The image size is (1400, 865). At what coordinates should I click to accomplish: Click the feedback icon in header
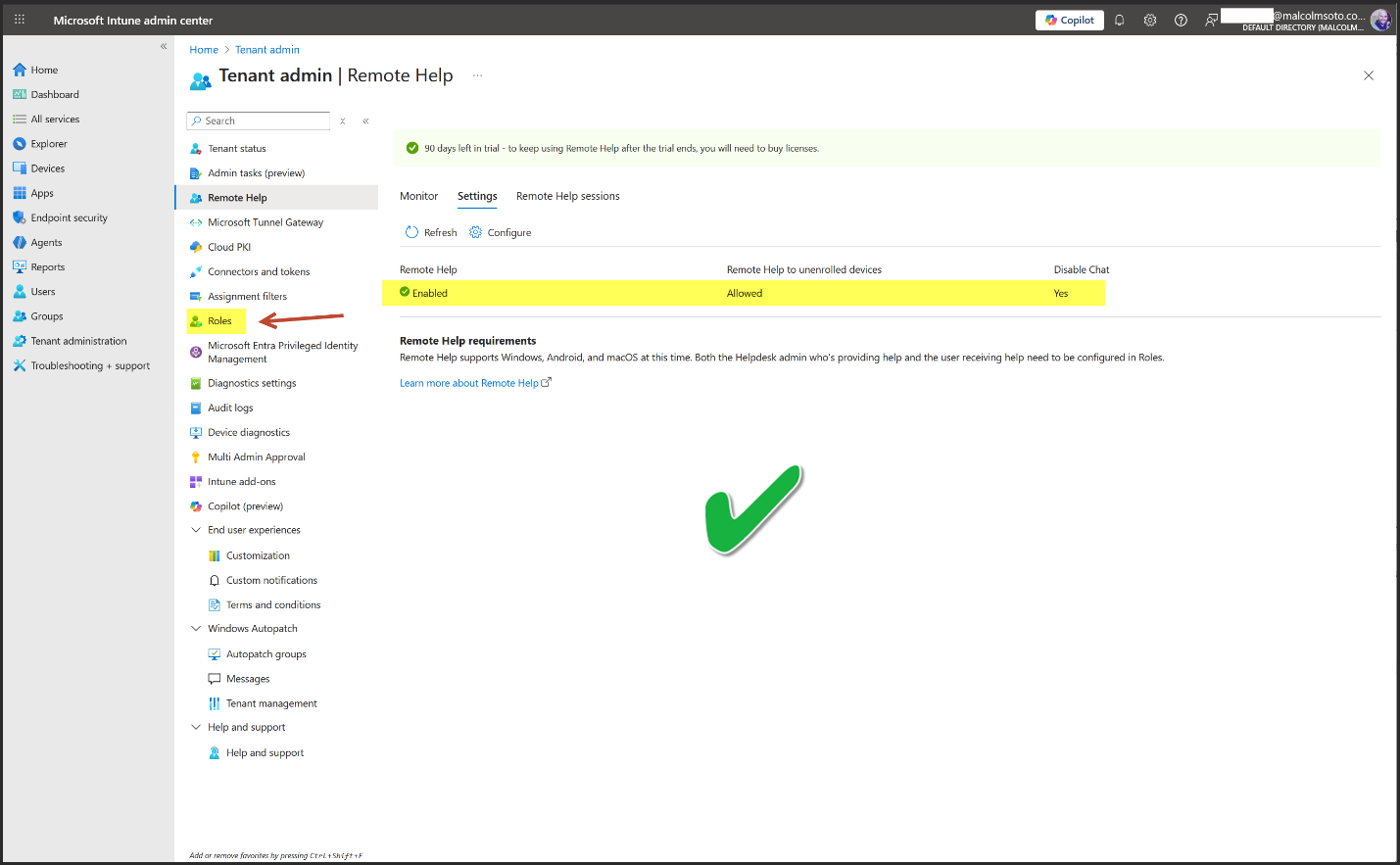(1212, 21)
